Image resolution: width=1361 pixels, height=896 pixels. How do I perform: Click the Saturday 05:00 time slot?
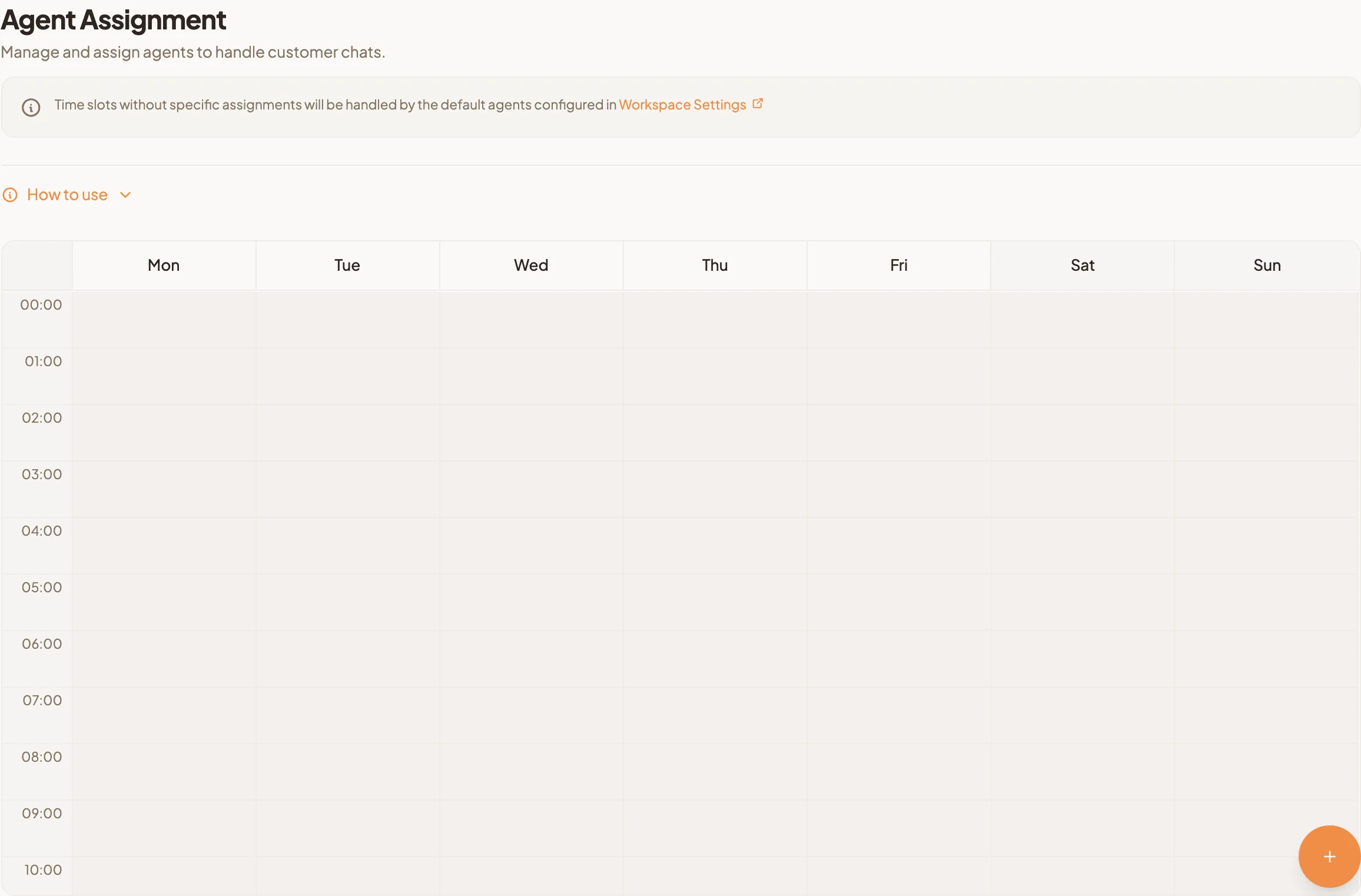click(x=1082, y=602)
